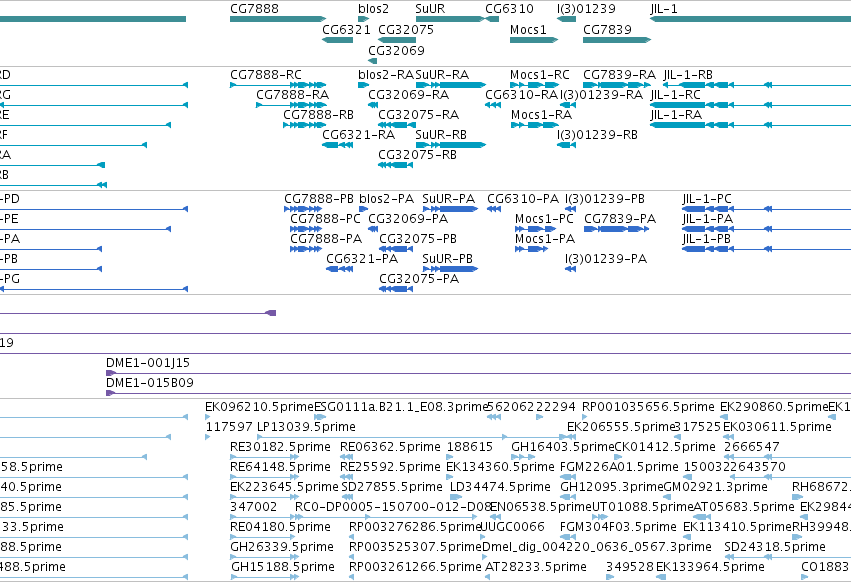The width and height of the screenshot is (851, 582).
Task: Open the Mocs1 gene label
Action: 528,29
